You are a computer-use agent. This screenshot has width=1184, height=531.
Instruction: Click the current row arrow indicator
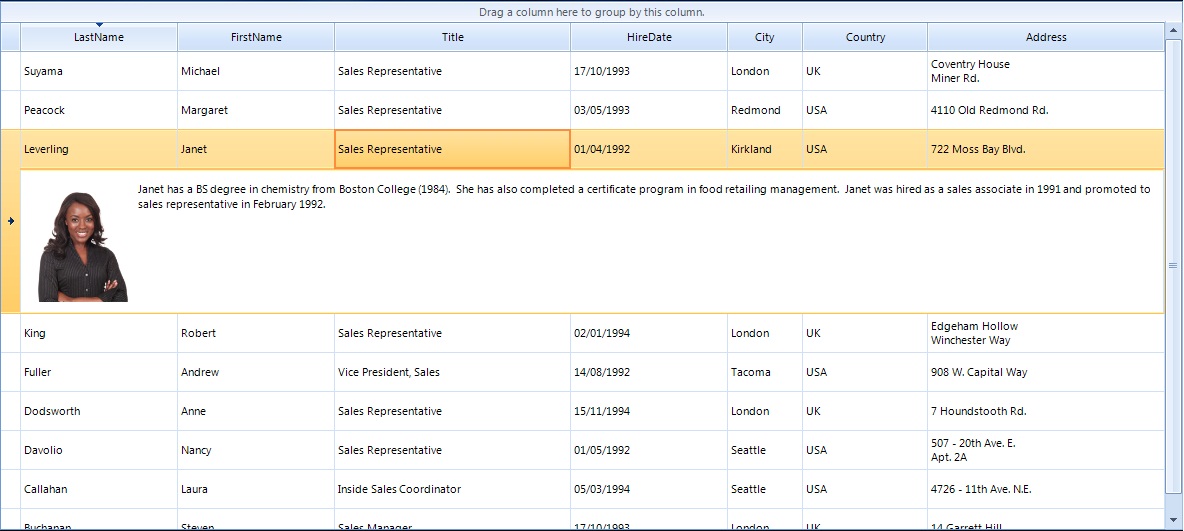(x=10, y=221)
